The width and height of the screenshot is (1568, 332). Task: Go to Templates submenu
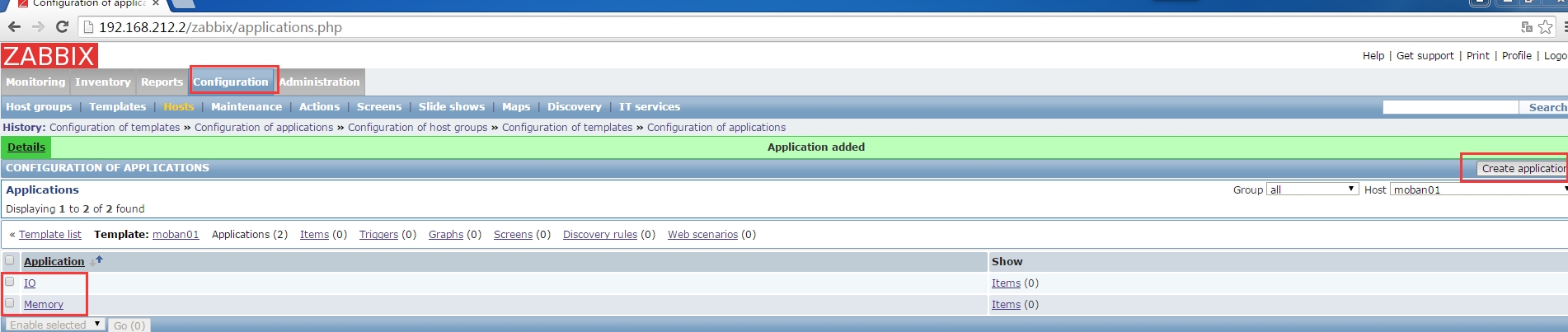tap(117, 106)
